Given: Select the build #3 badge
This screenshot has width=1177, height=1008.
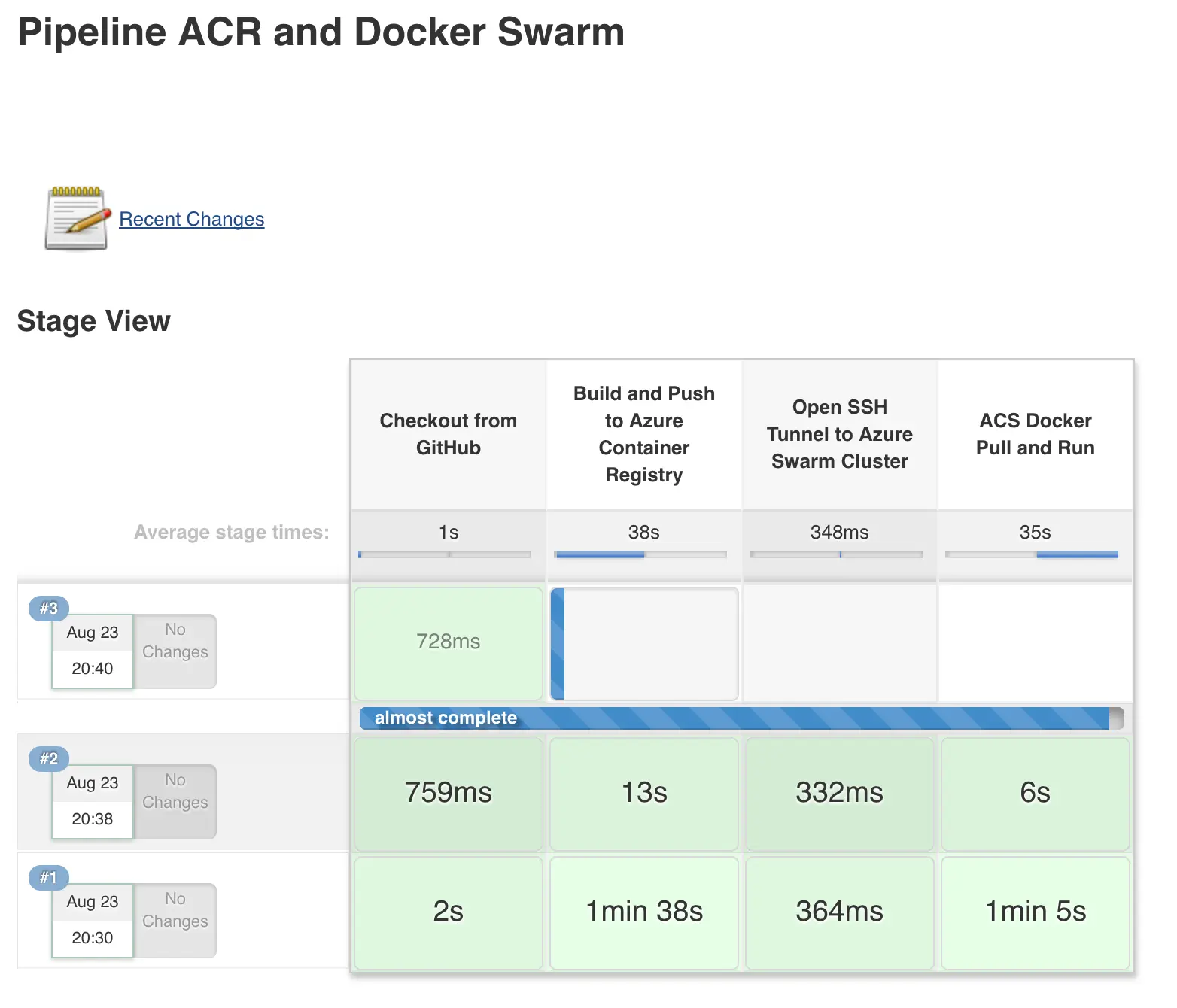Looking at the screenshot, I should 47,609.
